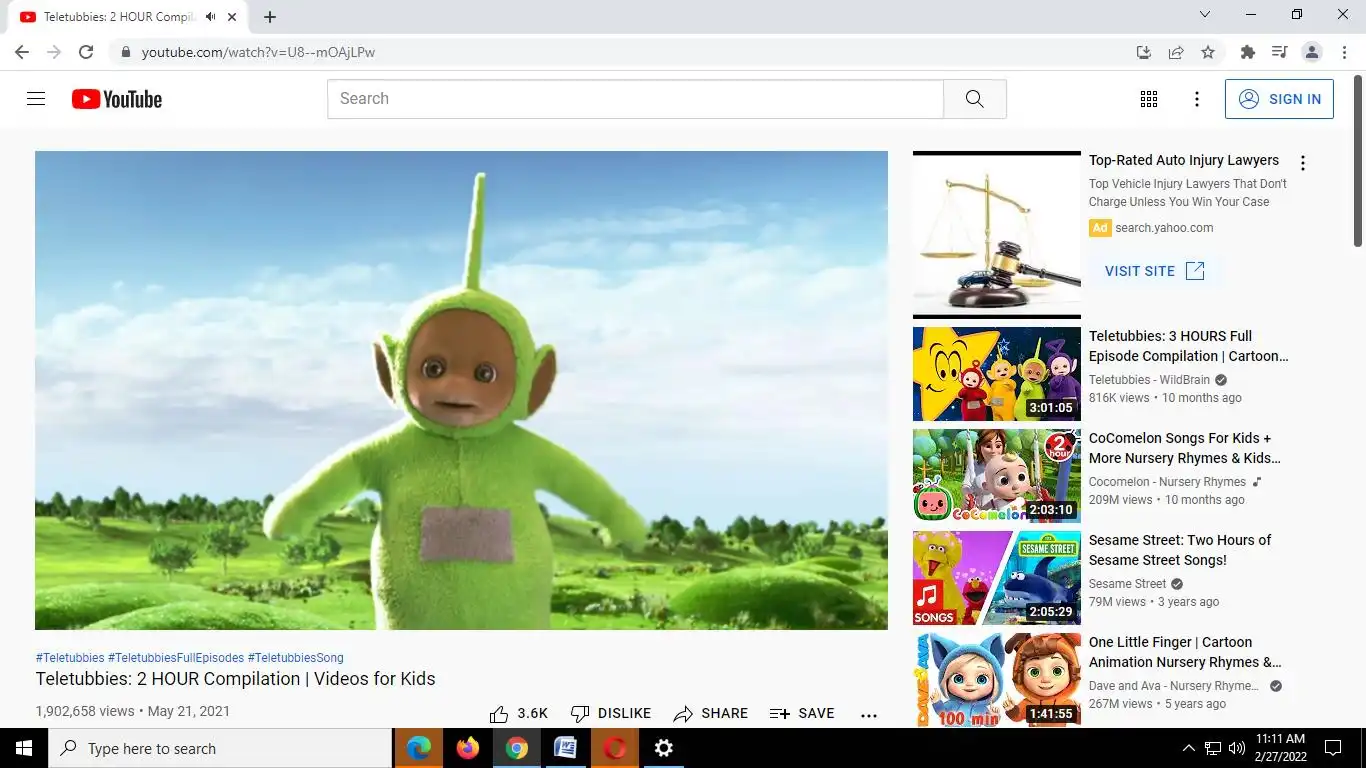The height and width of the screenshot is (768, 1366).
Task: Open CoComelon Songs For Kids thumbnail
Action: point(997,476)
